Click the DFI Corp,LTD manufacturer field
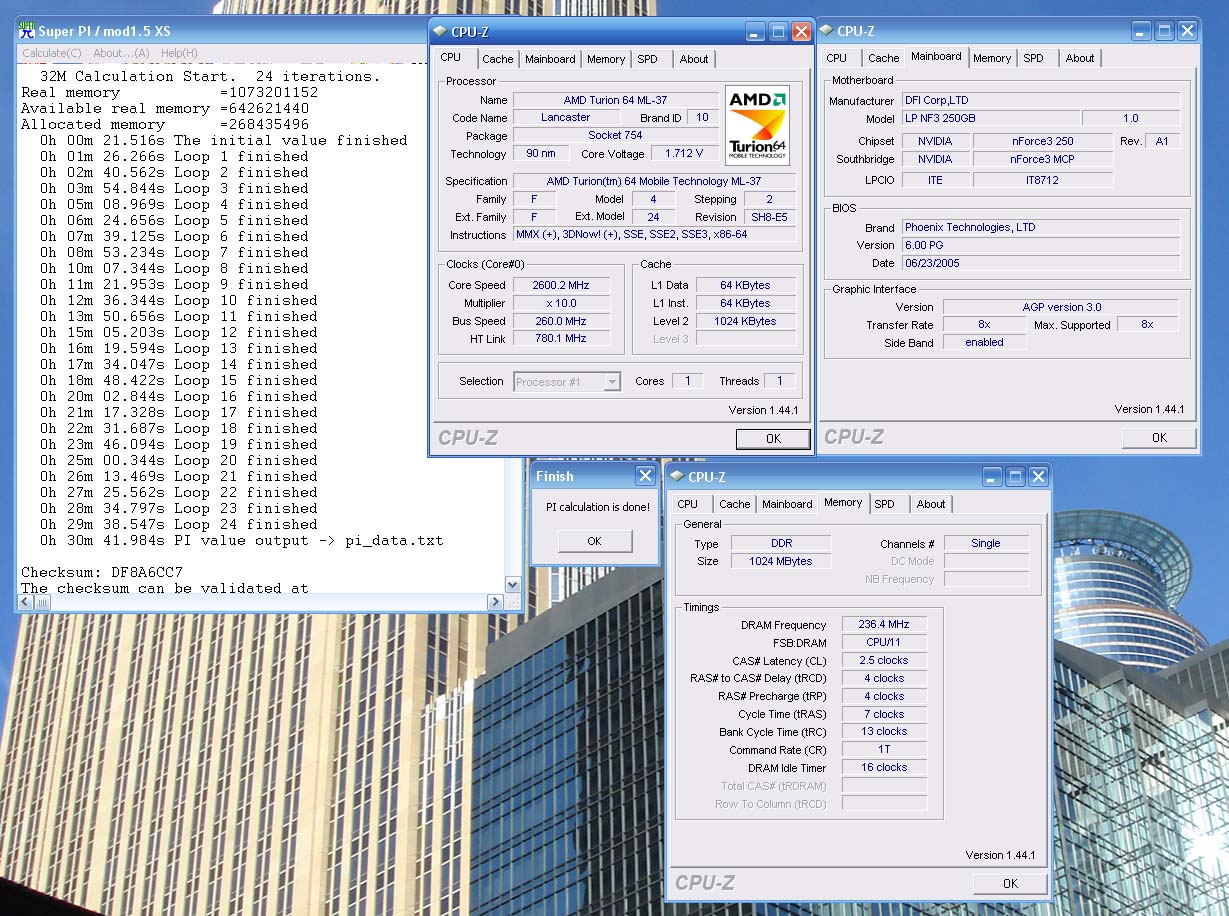This screenshot has height=916, width=1229. coord(1040,101)
